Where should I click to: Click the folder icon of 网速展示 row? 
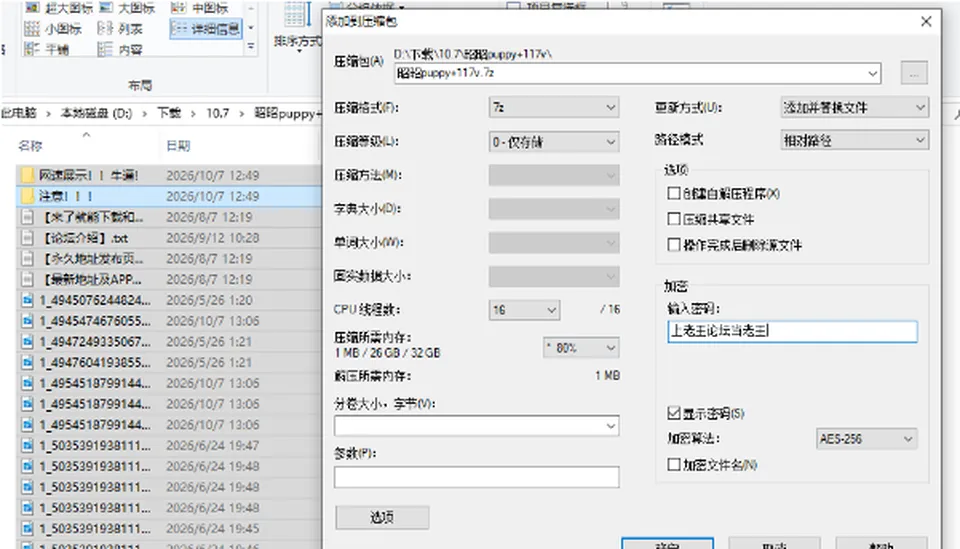coord(27,175)
